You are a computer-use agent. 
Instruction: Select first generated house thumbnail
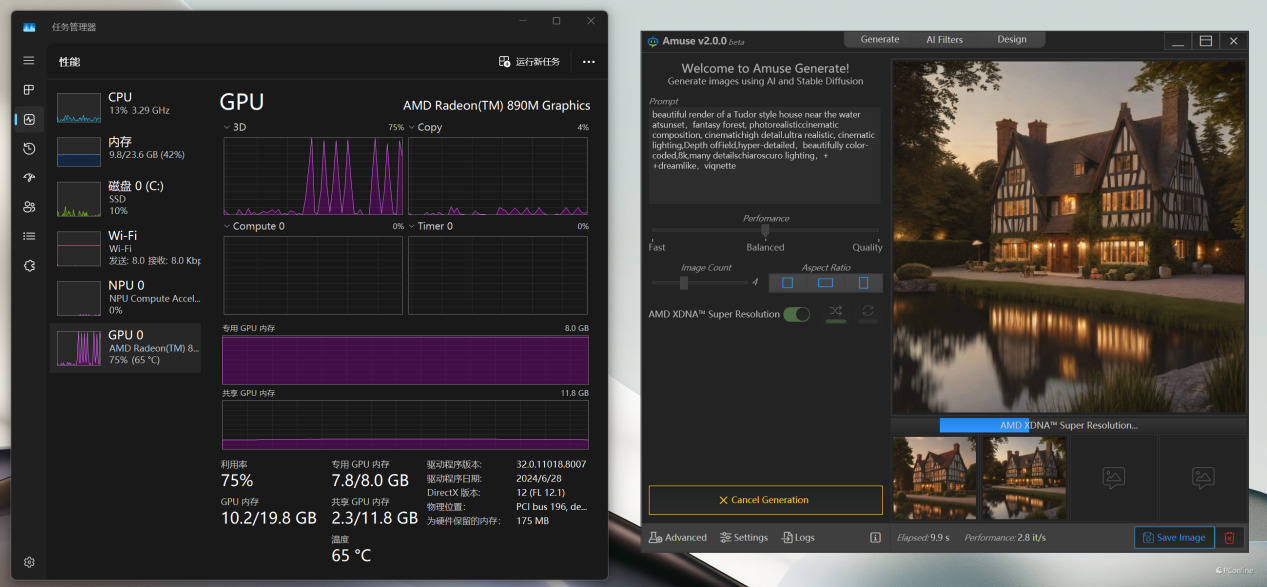[x=934, y=478]
